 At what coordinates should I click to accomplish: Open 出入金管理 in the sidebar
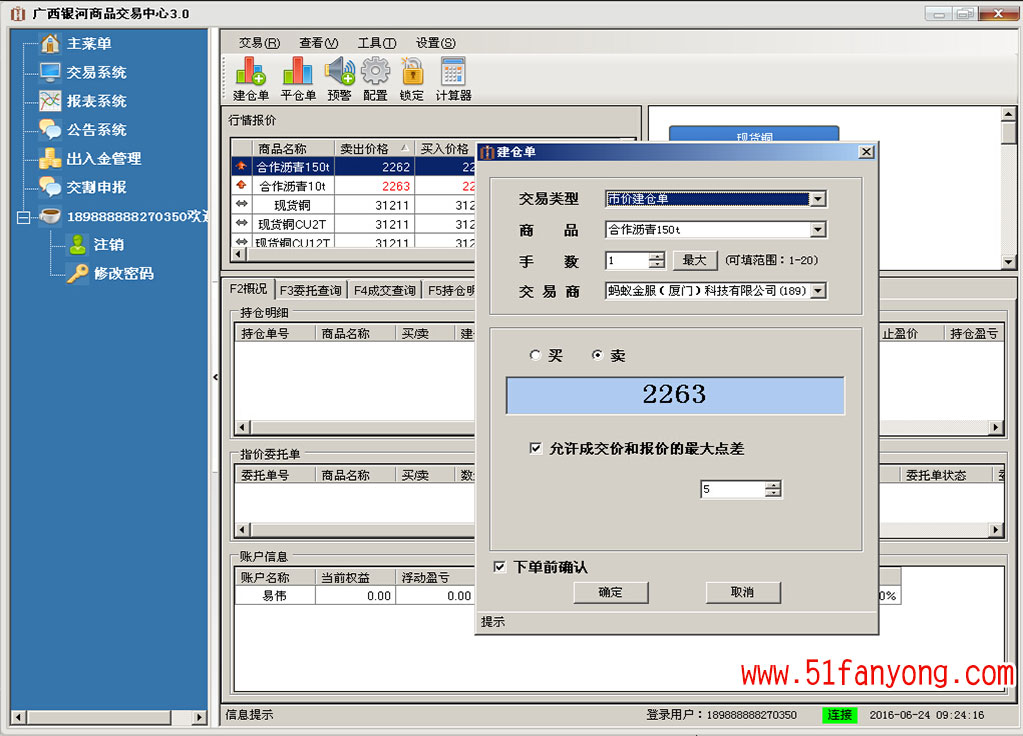pyautogui.click(x=103, y=158)
